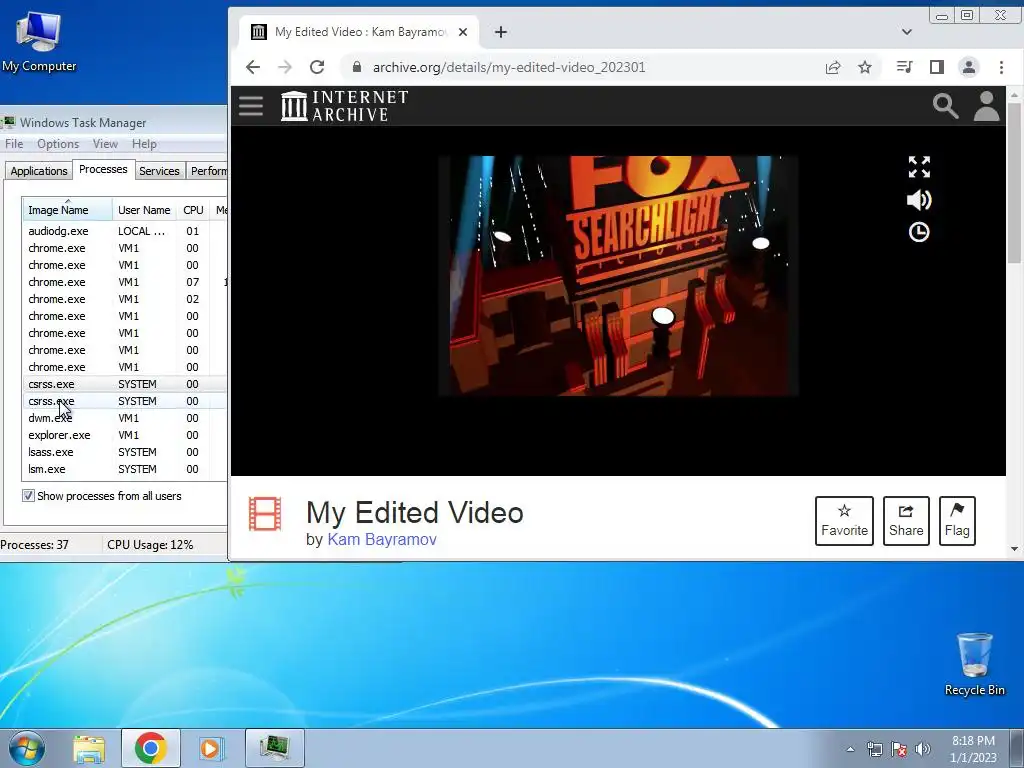Sort processes by Image Name column
This screenshot has height=768, width=1024.
click(x=67, y=210)
